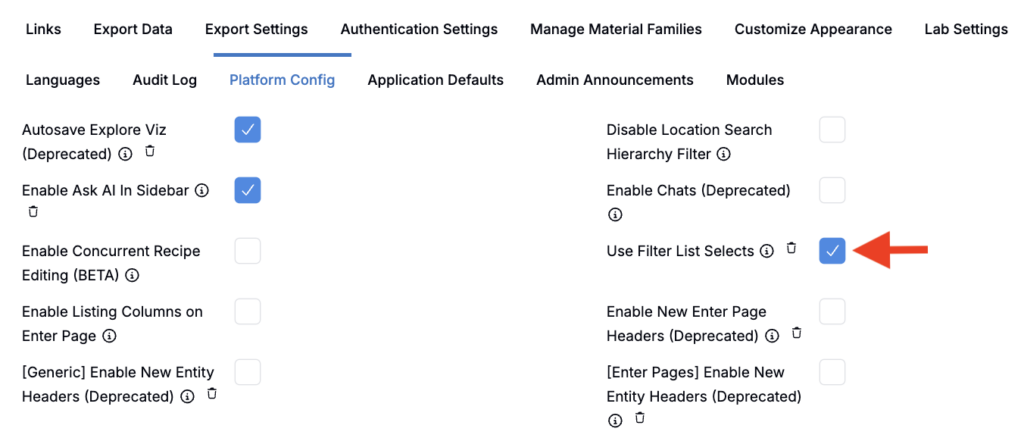The height and width of the screenshot is (438, 1024).
Task: Check the Enable Chats (Deprecated) checkbox
Action: (x=832, y=190)
